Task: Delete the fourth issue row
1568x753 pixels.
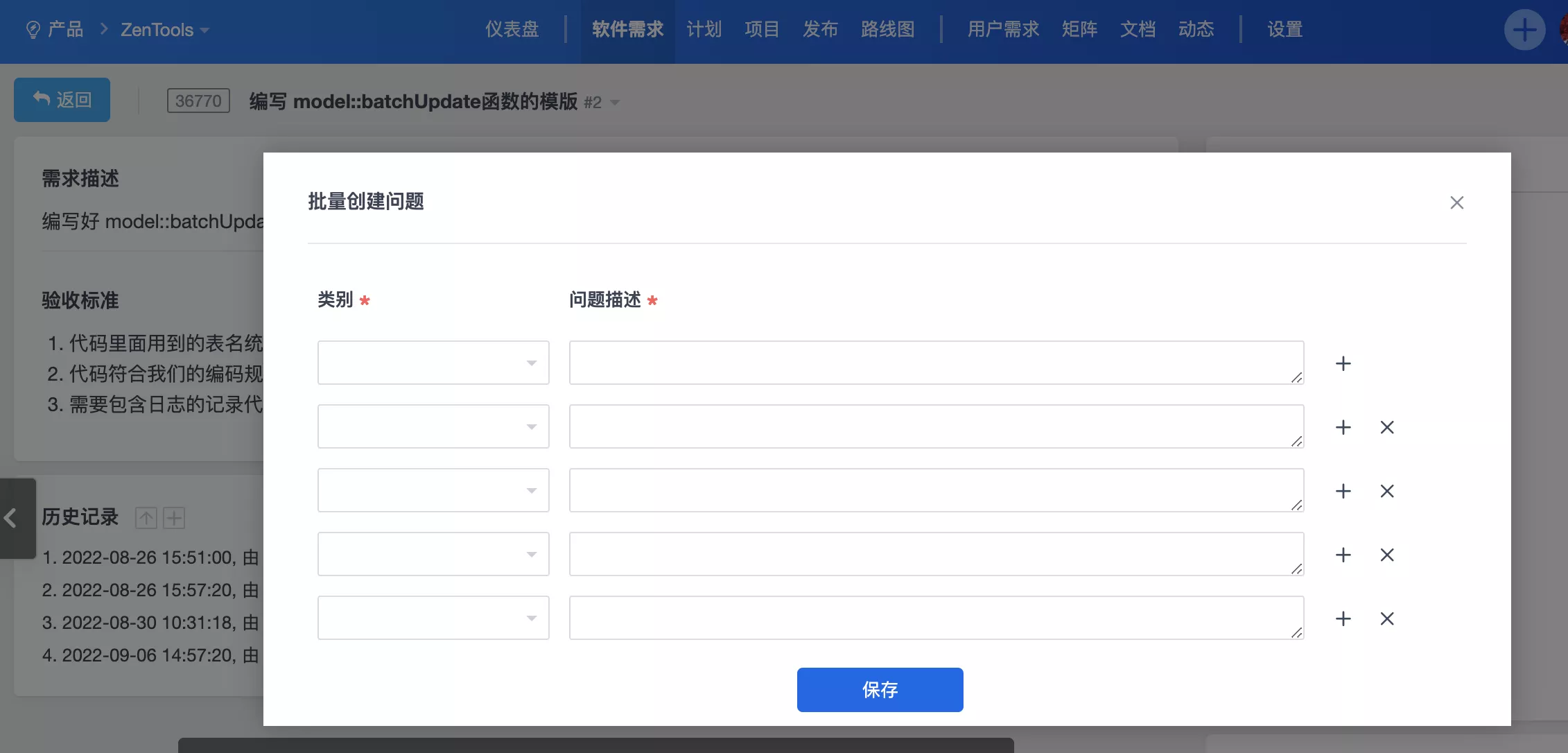Action: [1386, 555]
